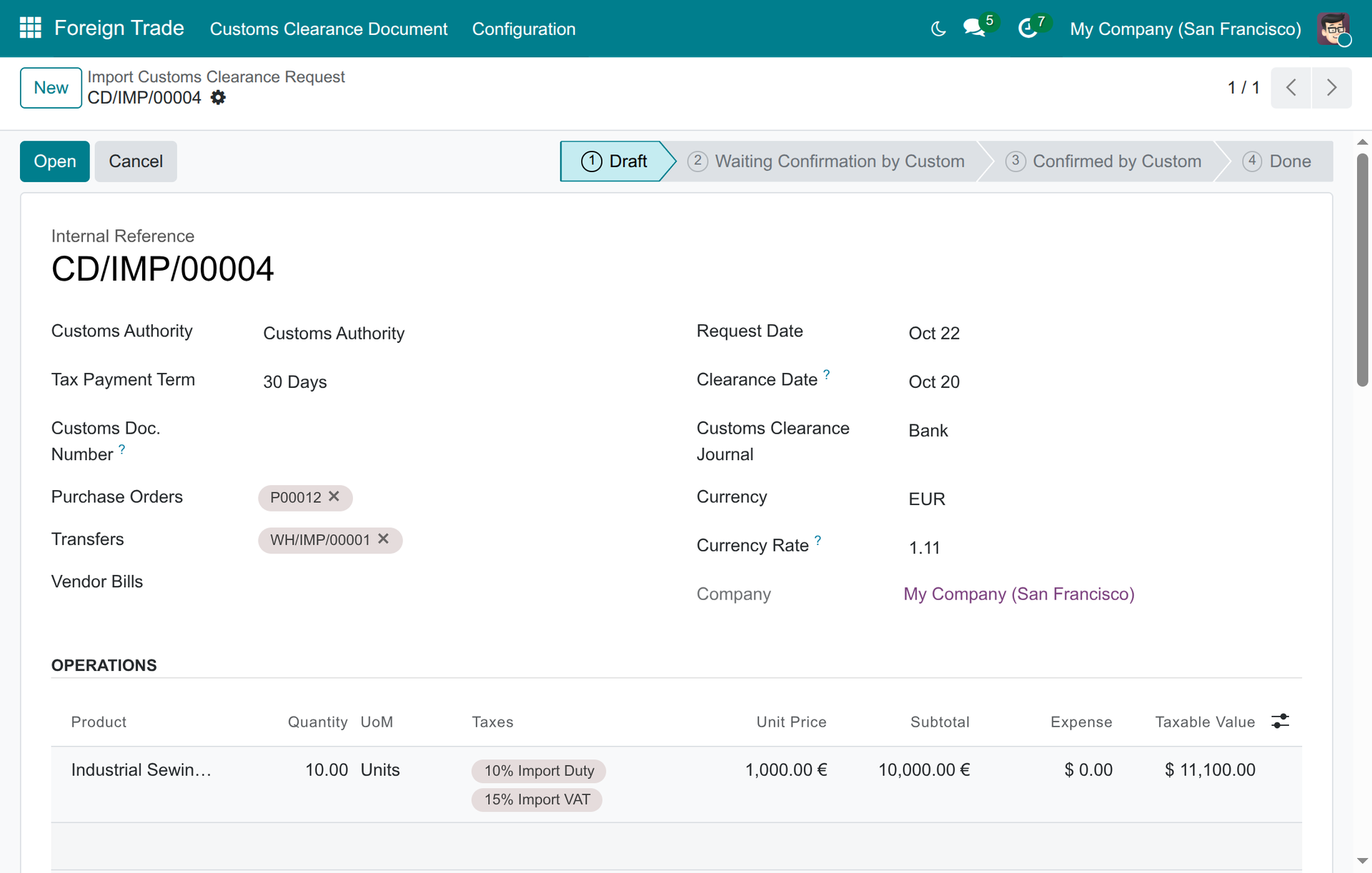Screen dimensions: 1372x873
Task: Switch company via My Company header label
Action: point(1185,29)
